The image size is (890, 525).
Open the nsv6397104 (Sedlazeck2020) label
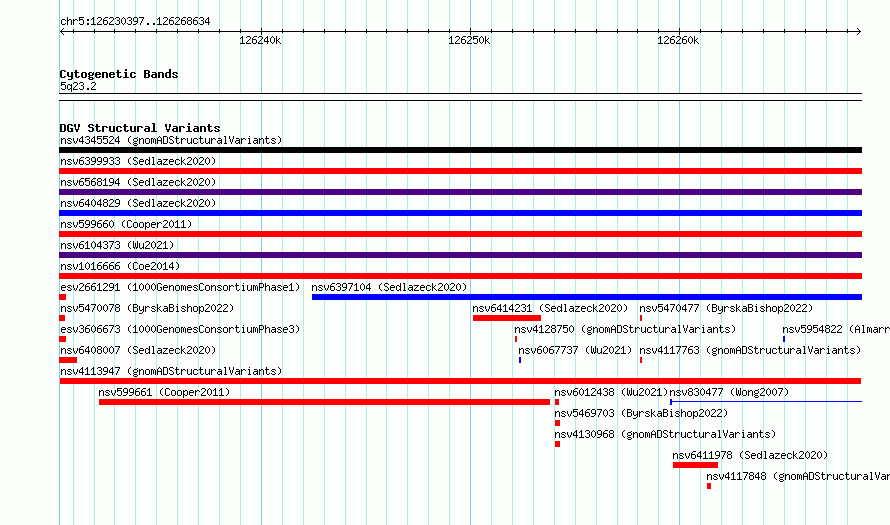pyautogui.click(x=389, y=287)
